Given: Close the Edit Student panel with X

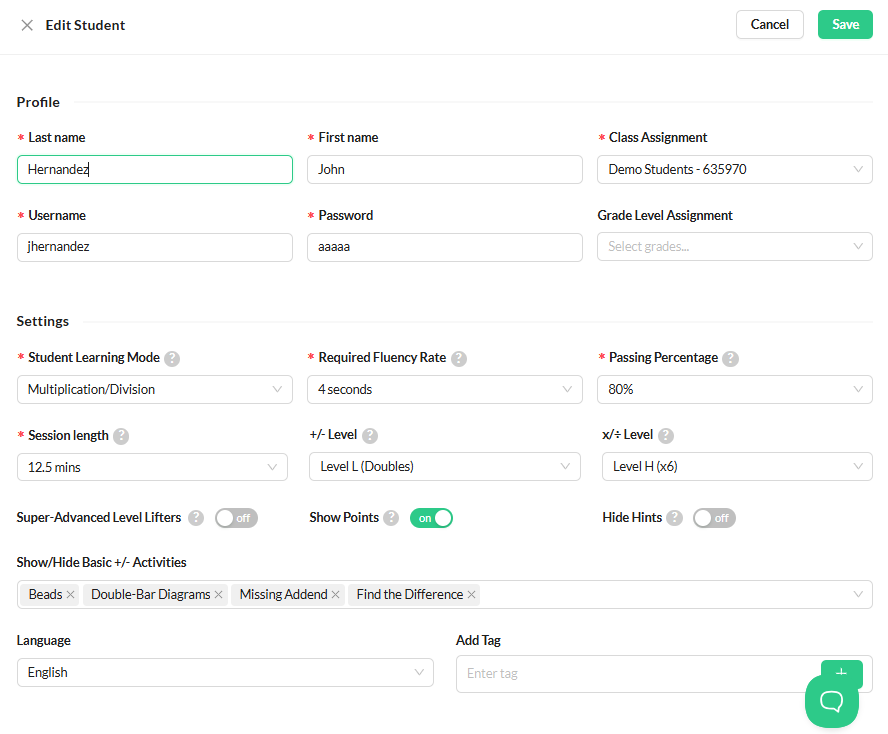Looking at the screenshot, I should pos(27,25).
